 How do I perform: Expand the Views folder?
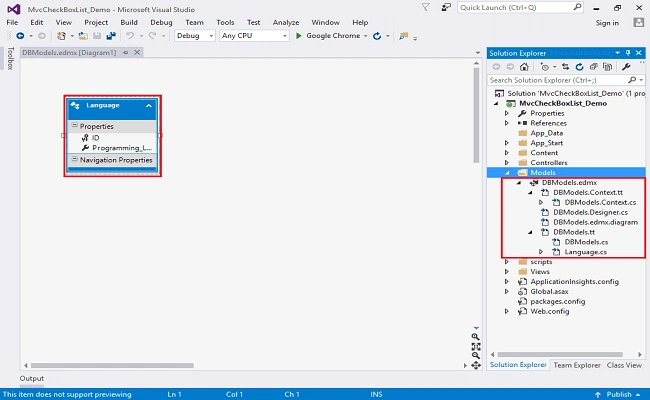(507, 272)
